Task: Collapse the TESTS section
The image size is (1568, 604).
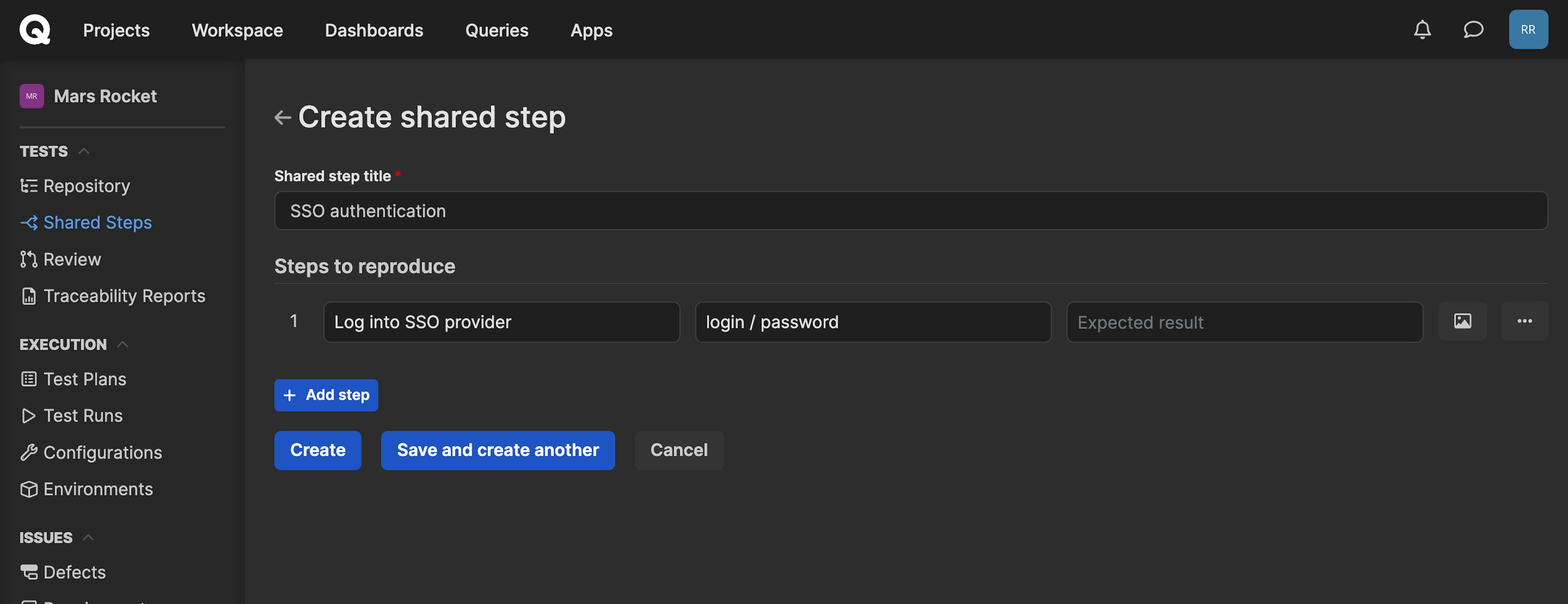Action: [84, 151]
